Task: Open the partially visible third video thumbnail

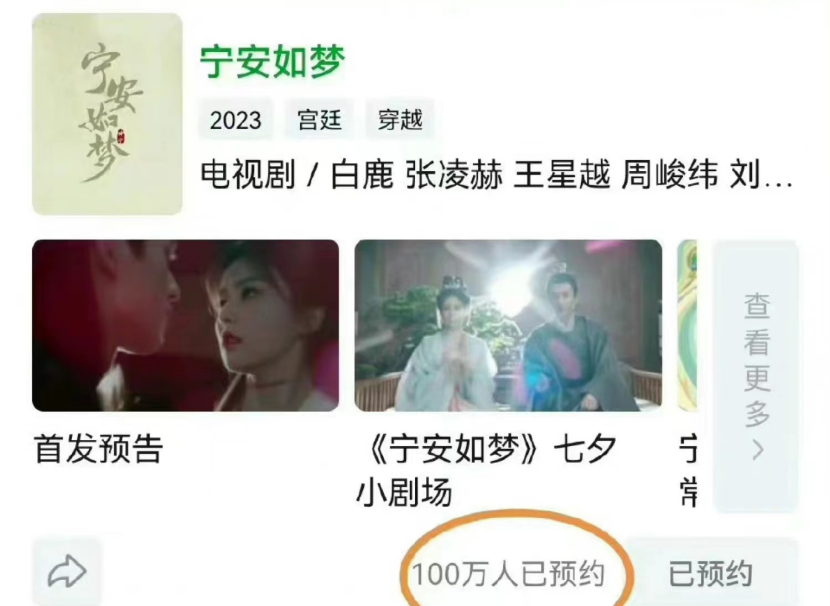Action: pos(687,325)
